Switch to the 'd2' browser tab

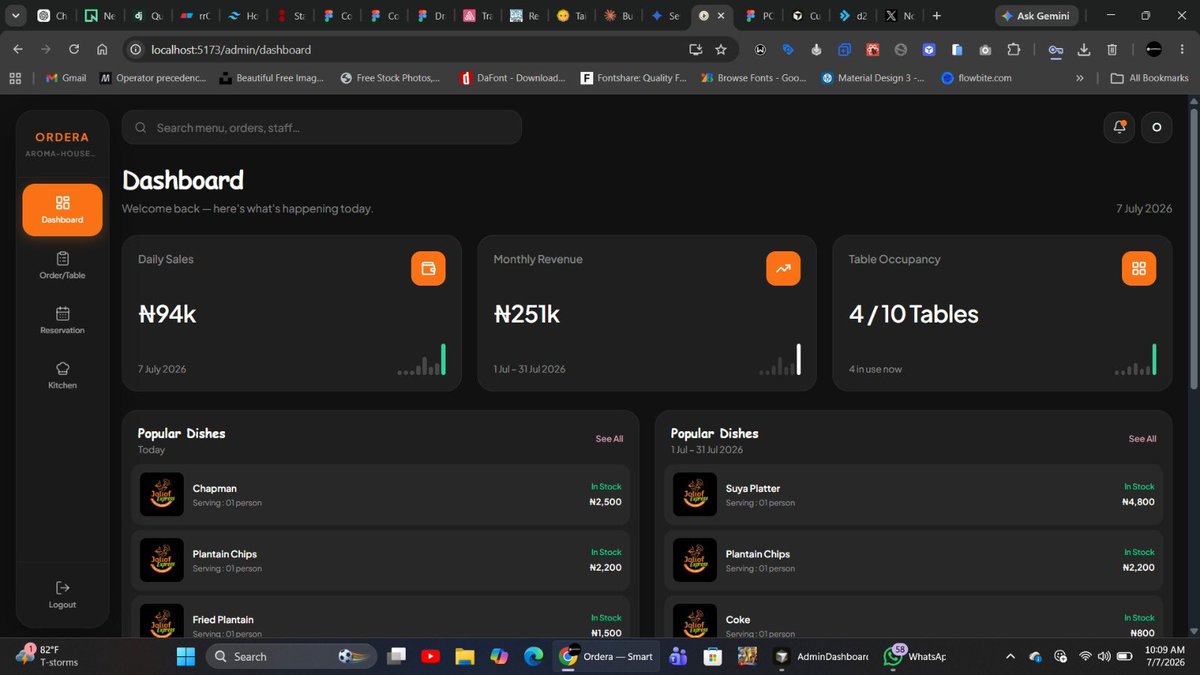851,16
